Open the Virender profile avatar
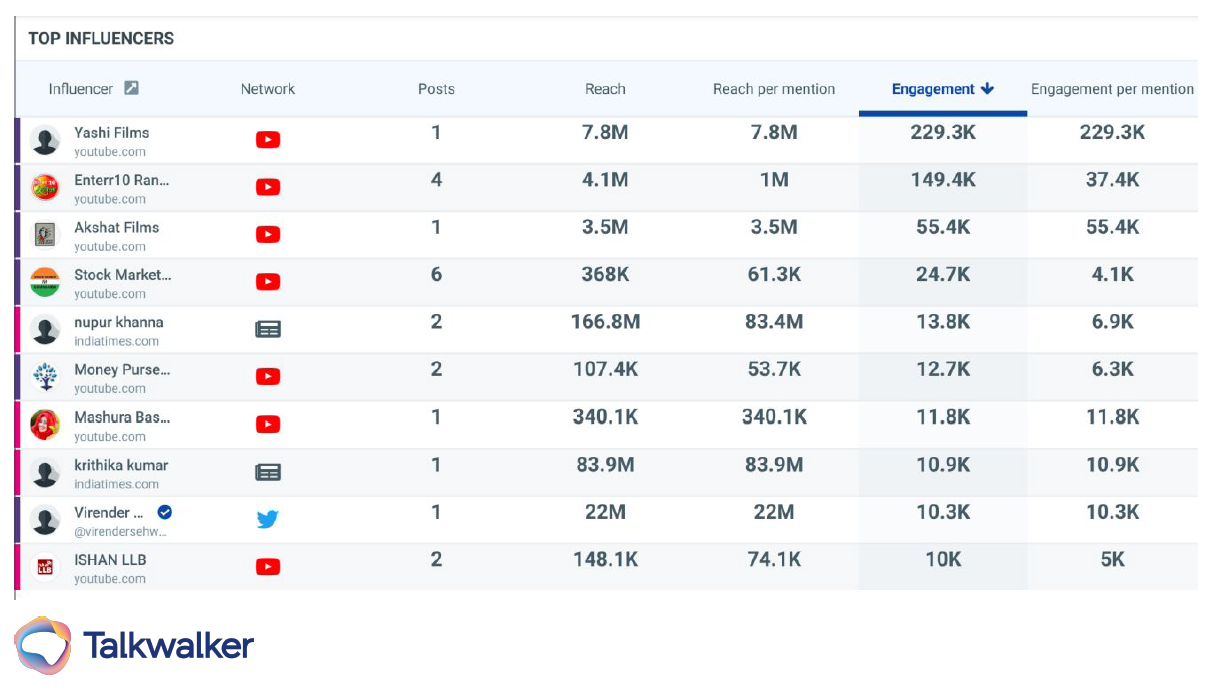 click(45, 520)
